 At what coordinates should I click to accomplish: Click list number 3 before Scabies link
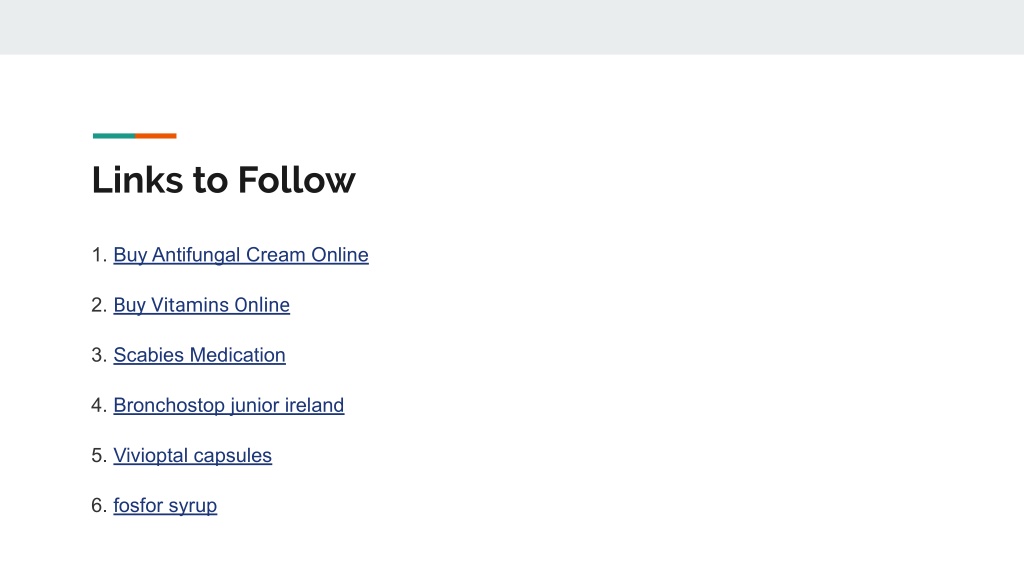[99, 355]
